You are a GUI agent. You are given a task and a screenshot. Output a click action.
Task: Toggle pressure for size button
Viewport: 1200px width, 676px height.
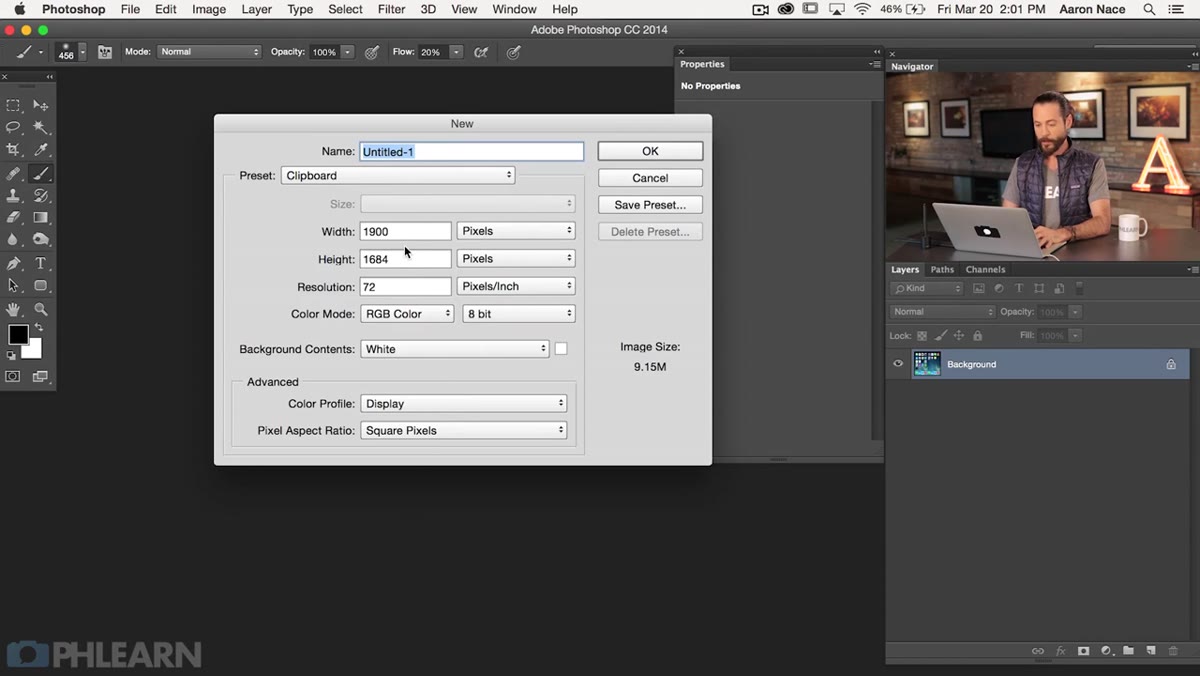[513, 52]
